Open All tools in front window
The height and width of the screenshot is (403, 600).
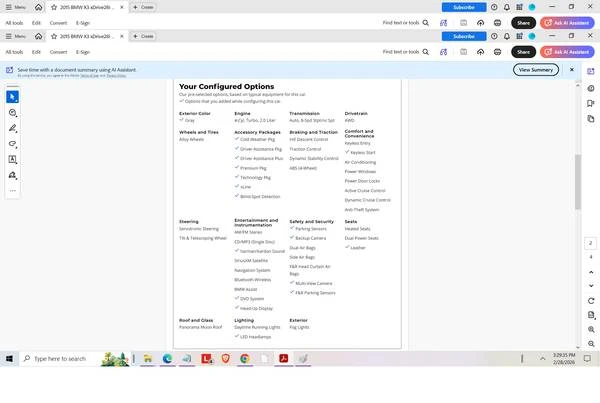tap(14, 52)
